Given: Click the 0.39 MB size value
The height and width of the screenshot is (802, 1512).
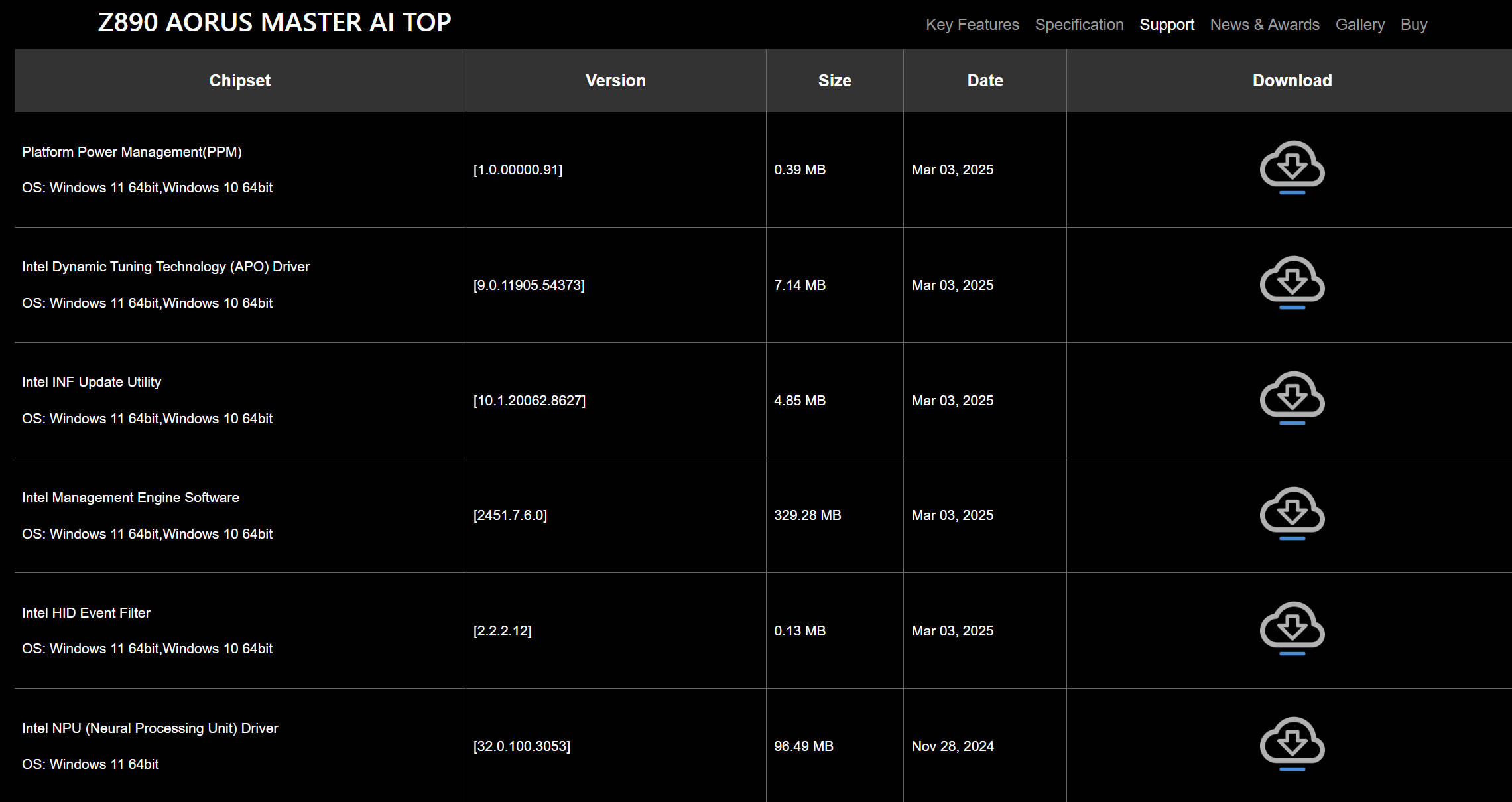Looking at the screenshot, I should (x=800, y=170).
